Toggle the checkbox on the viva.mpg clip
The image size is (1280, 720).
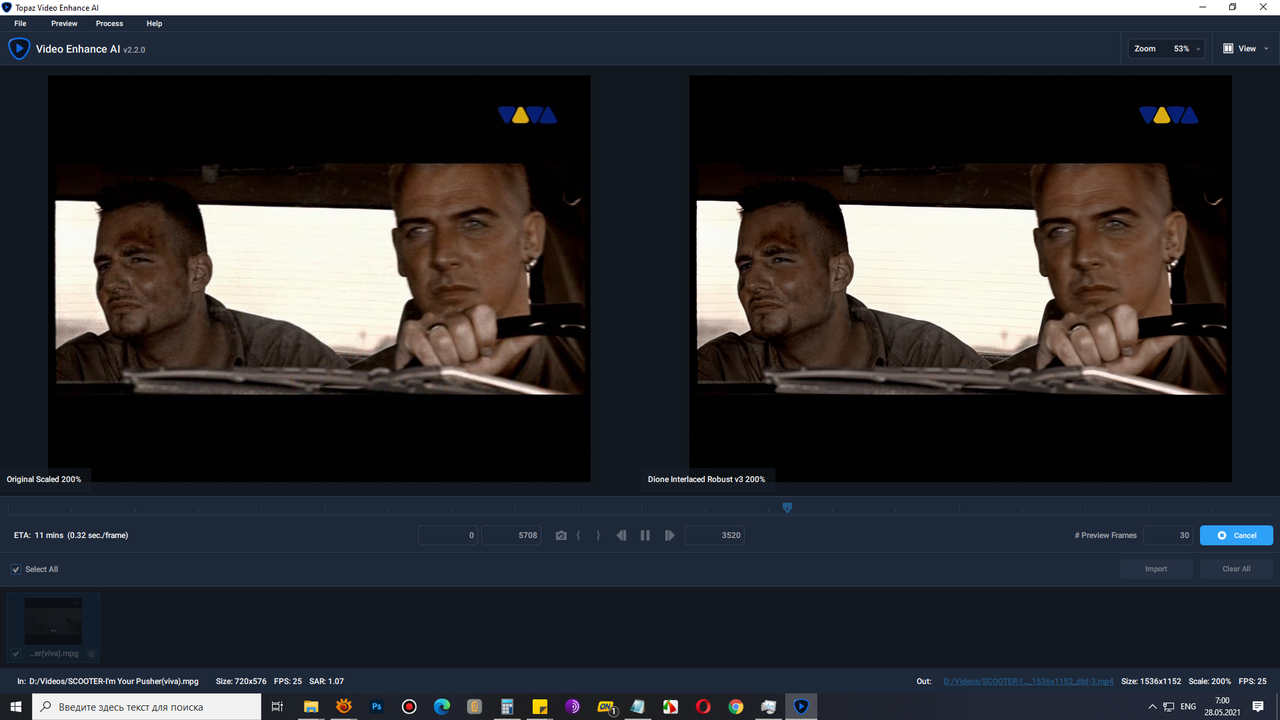coord(16,653)
